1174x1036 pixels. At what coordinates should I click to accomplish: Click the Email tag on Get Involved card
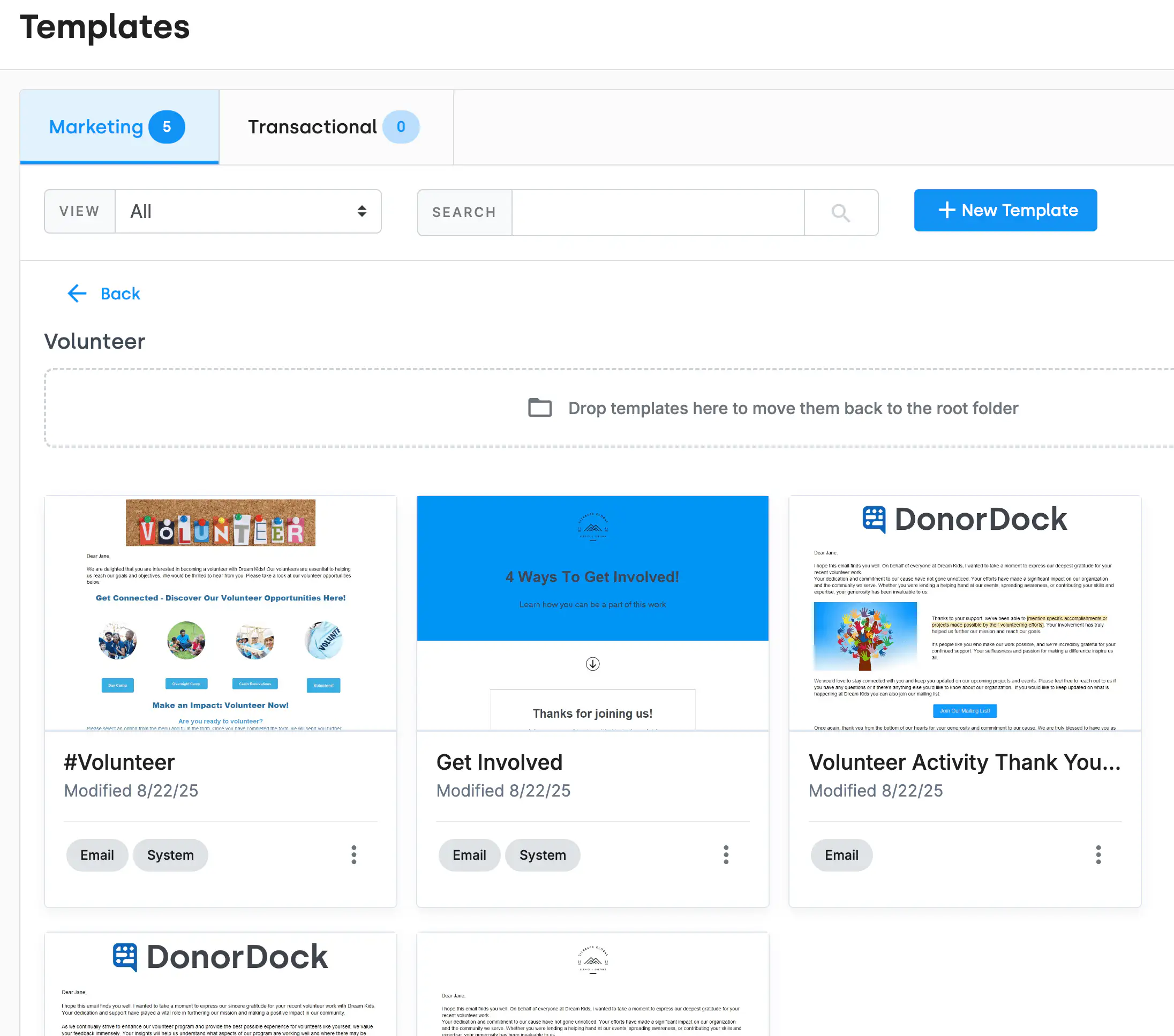469,855
